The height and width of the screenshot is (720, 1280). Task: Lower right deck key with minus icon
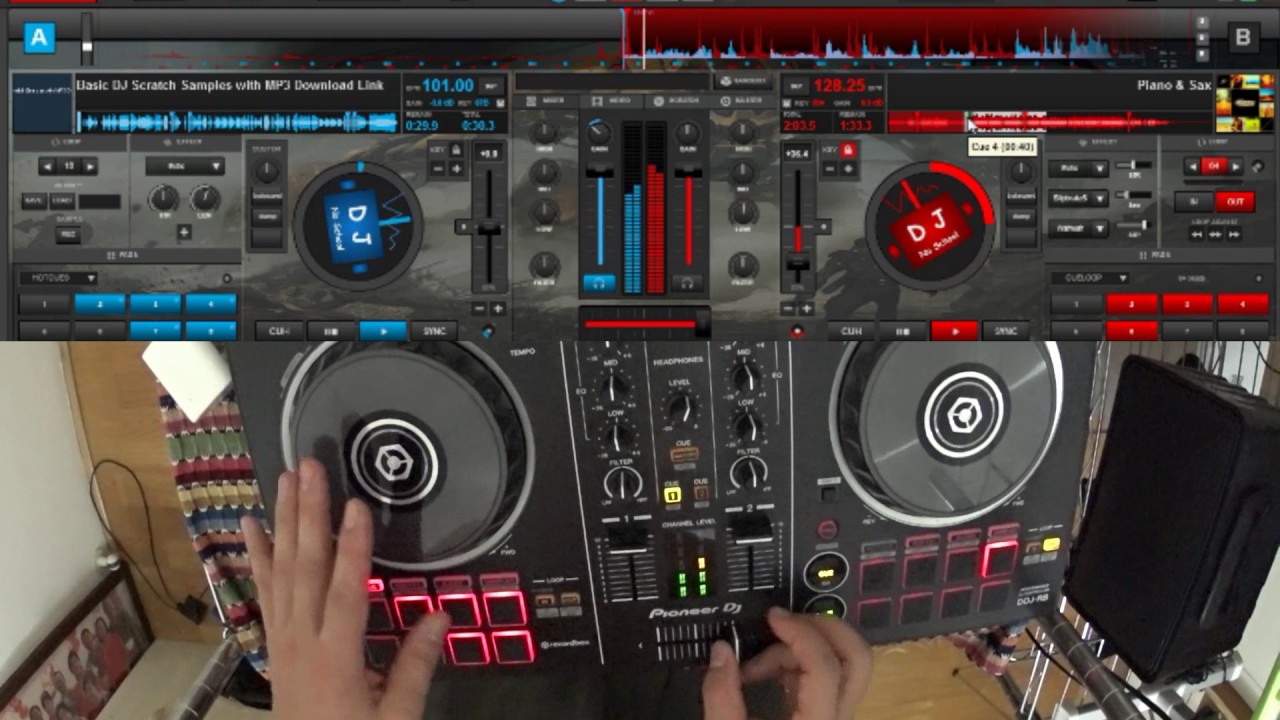point(831,168)
